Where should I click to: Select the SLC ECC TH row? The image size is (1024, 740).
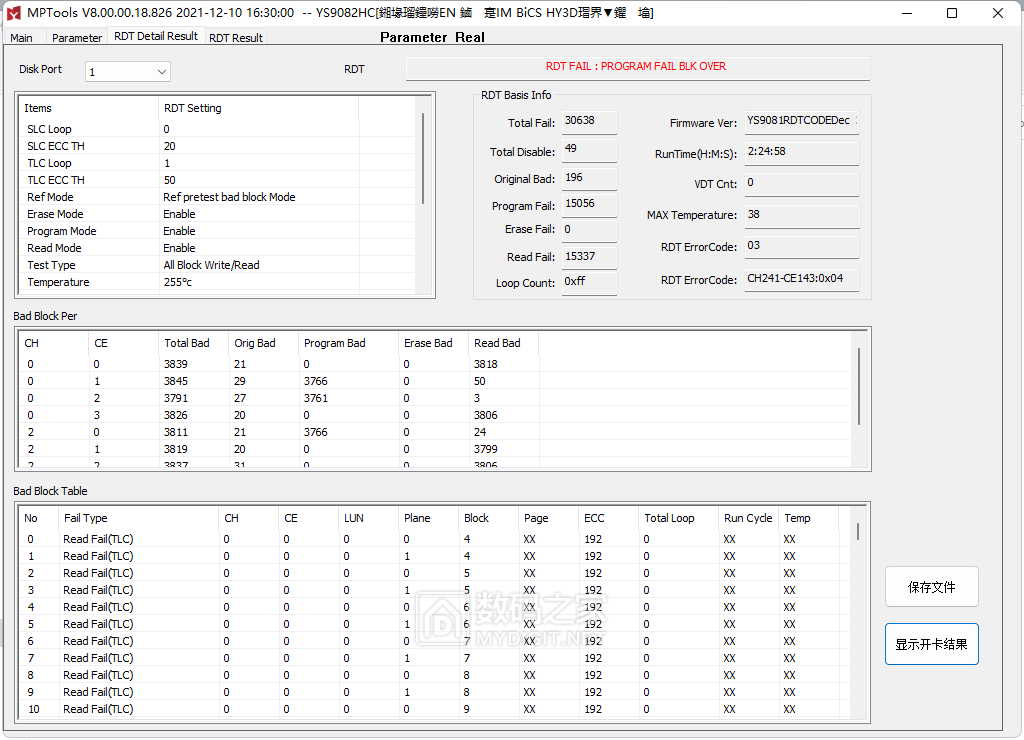click(x=217, y=146)
